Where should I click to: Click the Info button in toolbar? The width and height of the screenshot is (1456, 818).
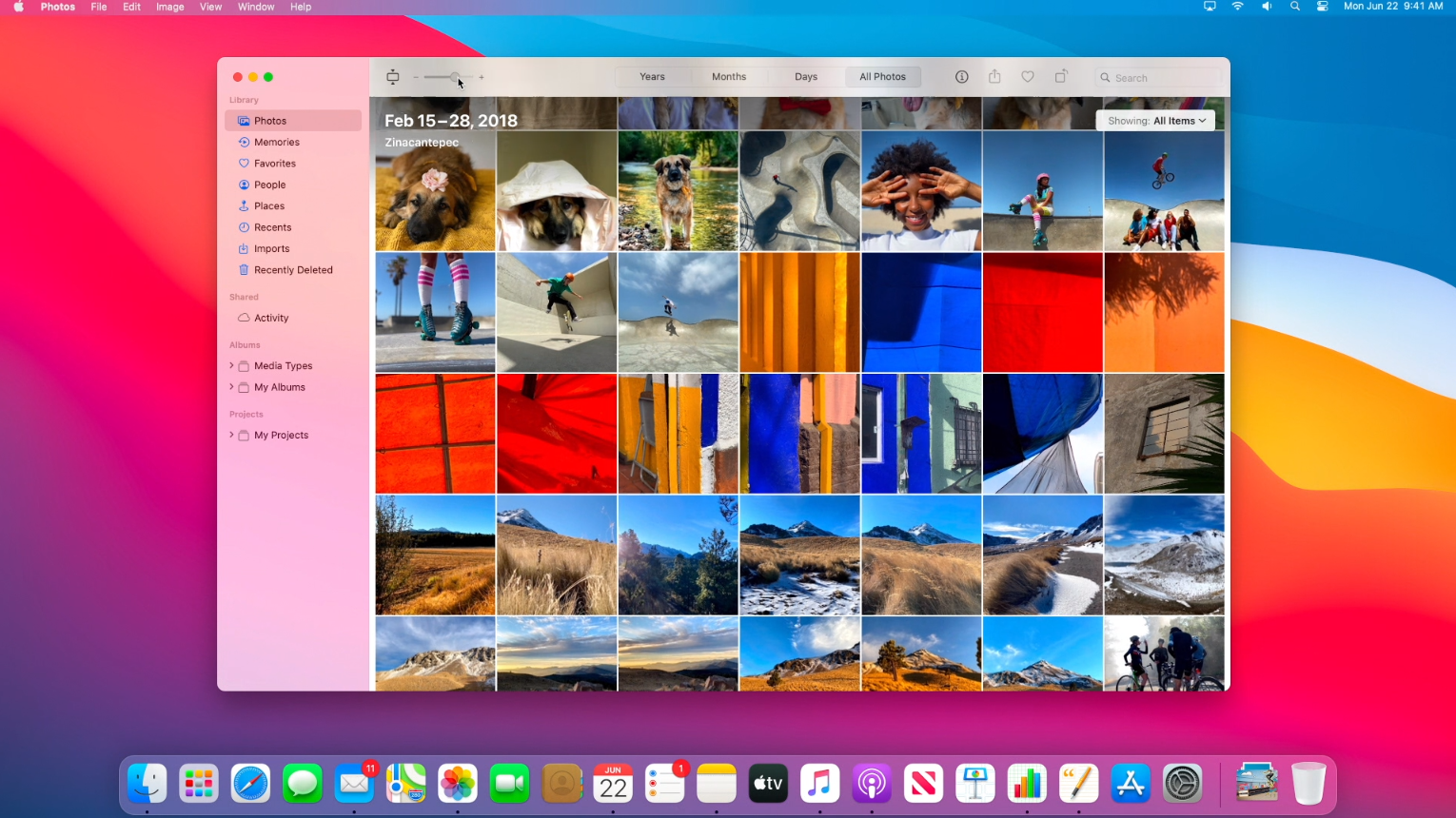click(x=961, y=77)
